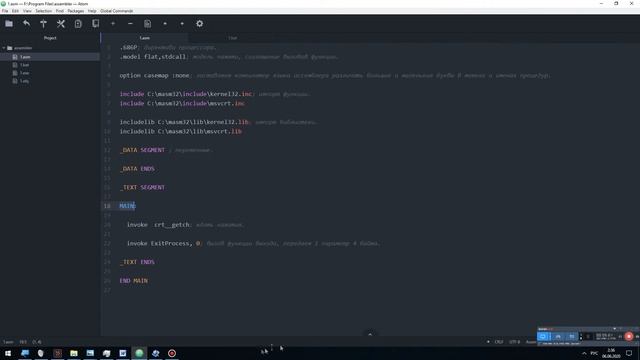
Task: Open the View menu
Action: pyautogui.click(x=27, y=11)
